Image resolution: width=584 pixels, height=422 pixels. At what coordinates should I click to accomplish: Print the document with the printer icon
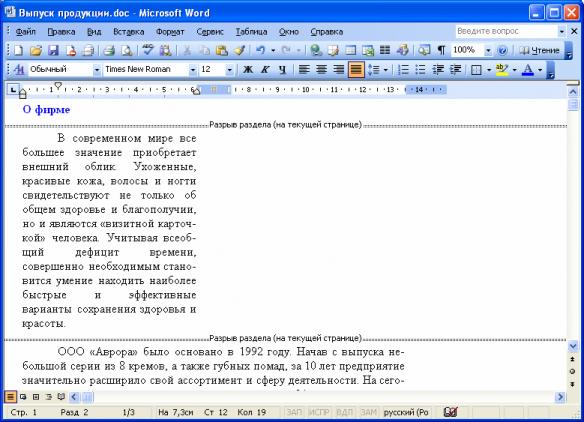(109, 50)
